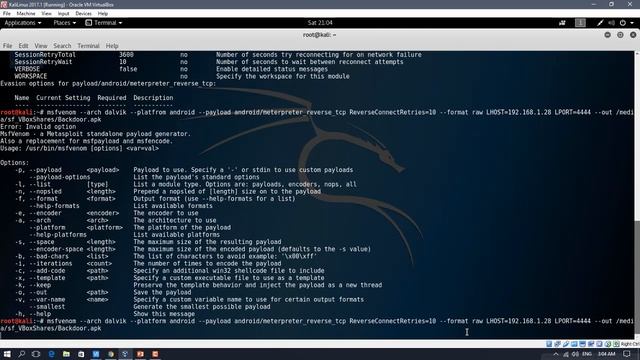Switch to VirtualBox taskbar icon
Viewport: 640px width, 360px height.
125,354
